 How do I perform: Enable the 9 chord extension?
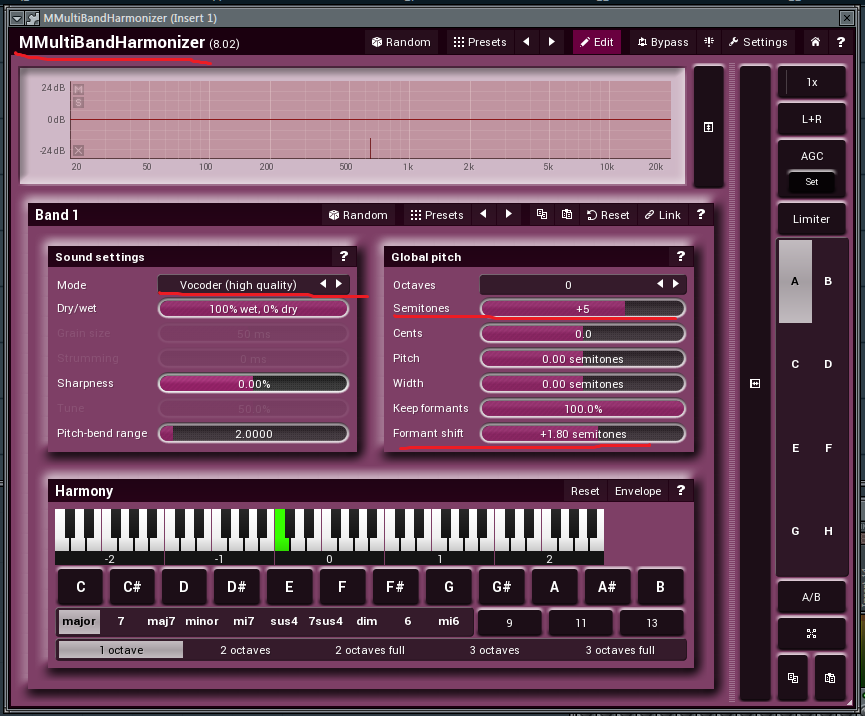[509, 623]
